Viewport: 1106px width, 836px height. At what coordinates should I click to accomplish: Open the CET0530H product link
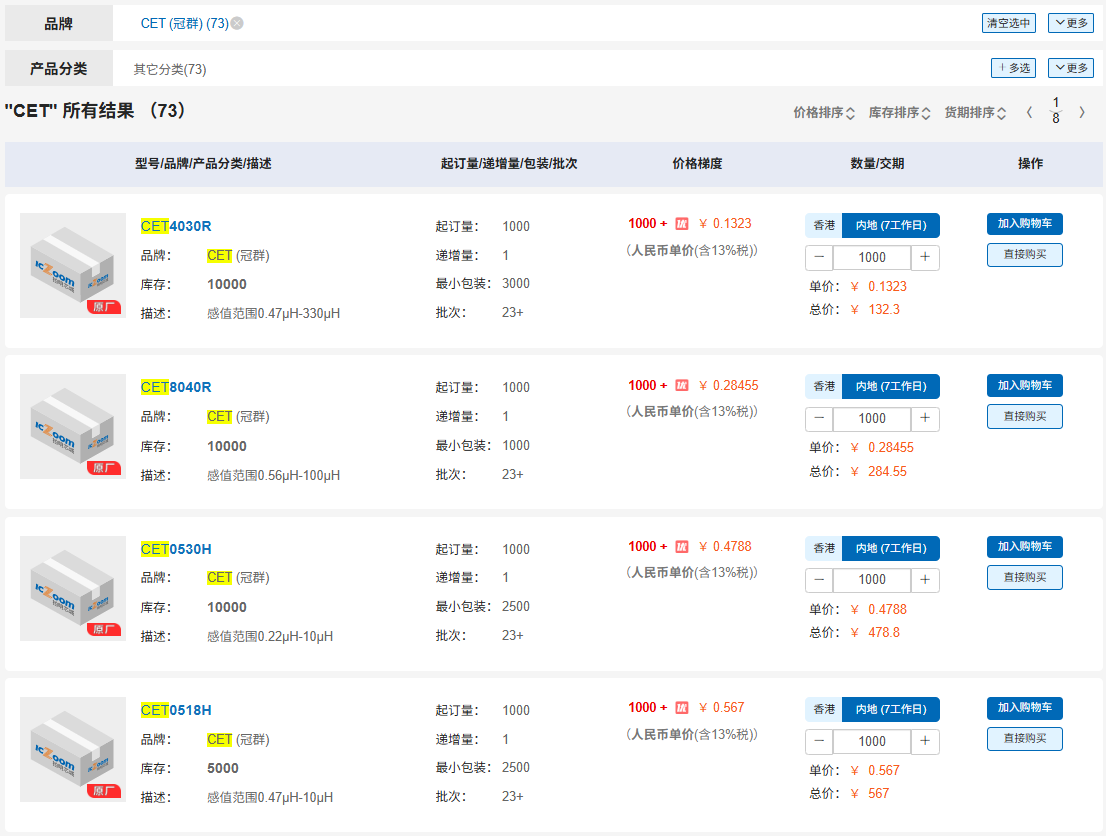(x=176, y=549)
